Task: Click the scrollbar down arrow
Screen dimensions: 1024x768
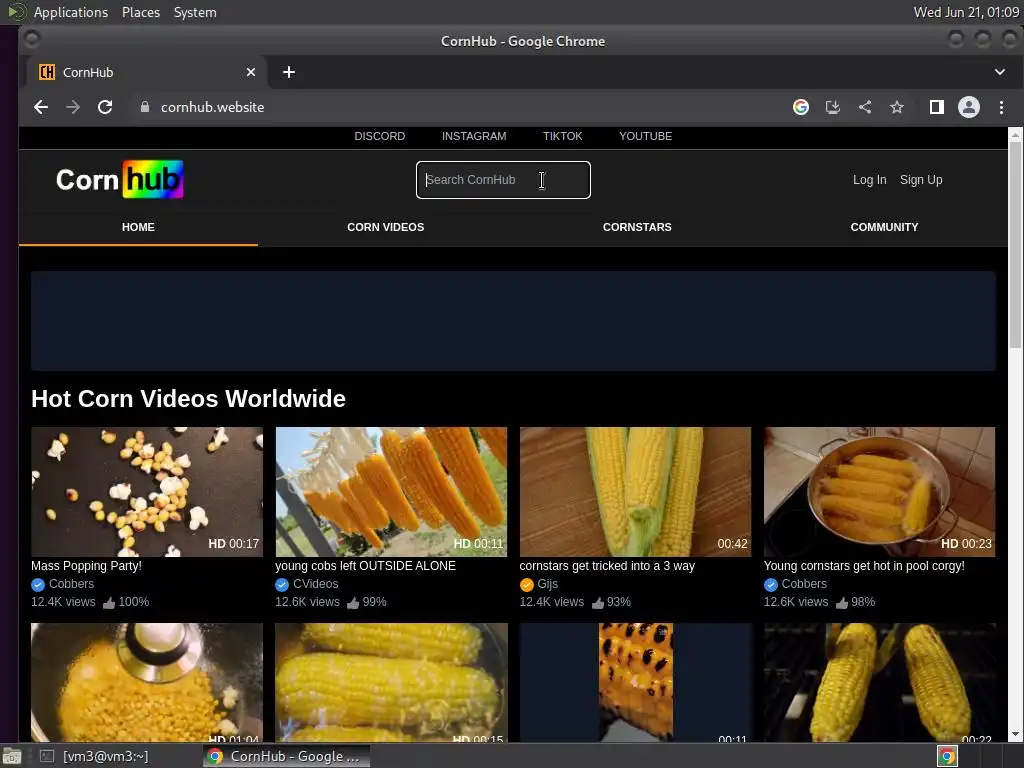Action: (x=1015, y=735)
